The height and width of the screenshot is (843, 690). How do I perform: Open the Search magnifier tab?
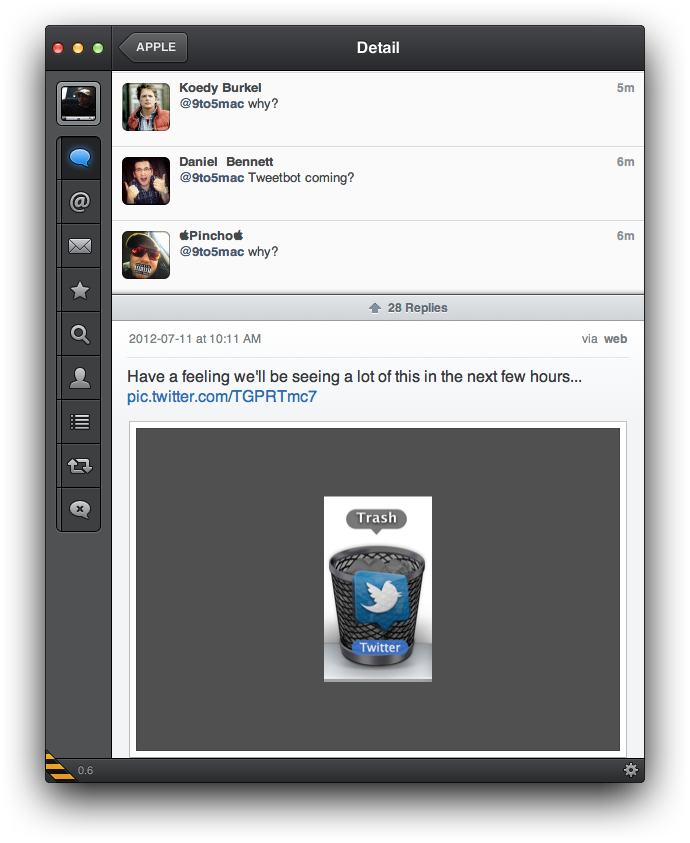79,334
